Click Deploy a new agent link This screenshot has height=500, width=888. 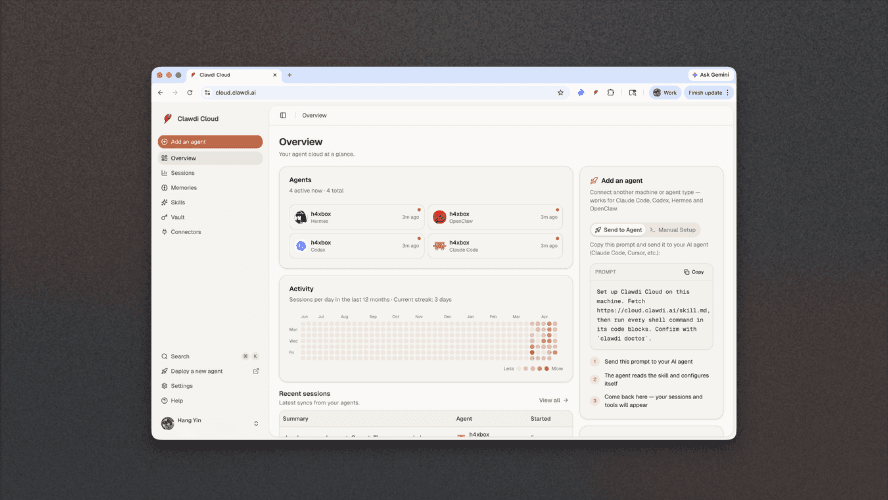tap(197, 371)
